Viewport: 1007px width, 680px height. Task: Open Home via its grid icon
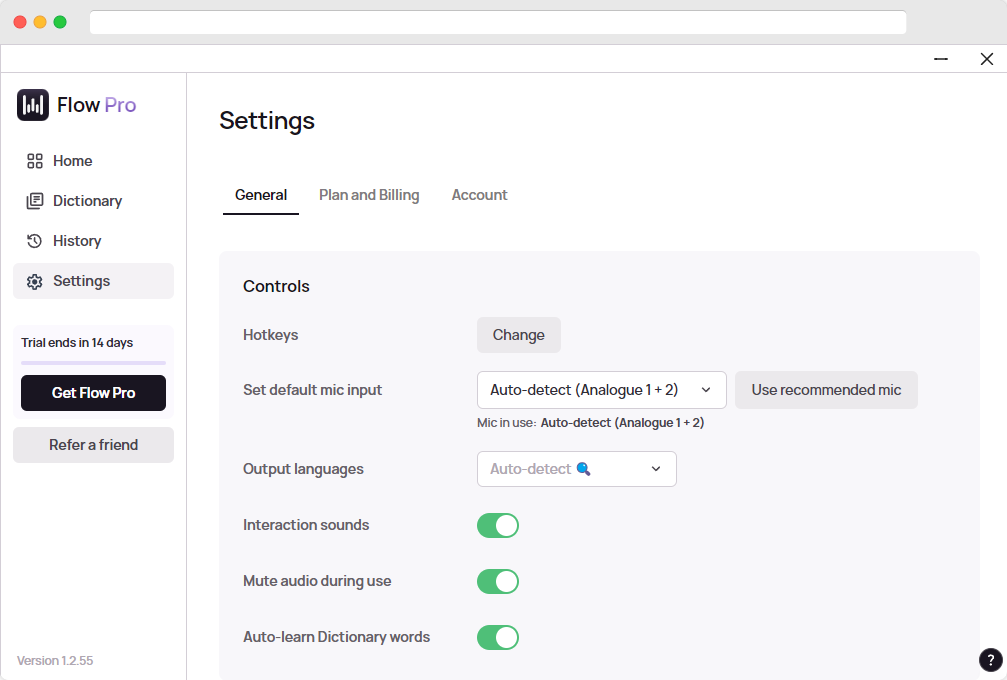point(35,161)
